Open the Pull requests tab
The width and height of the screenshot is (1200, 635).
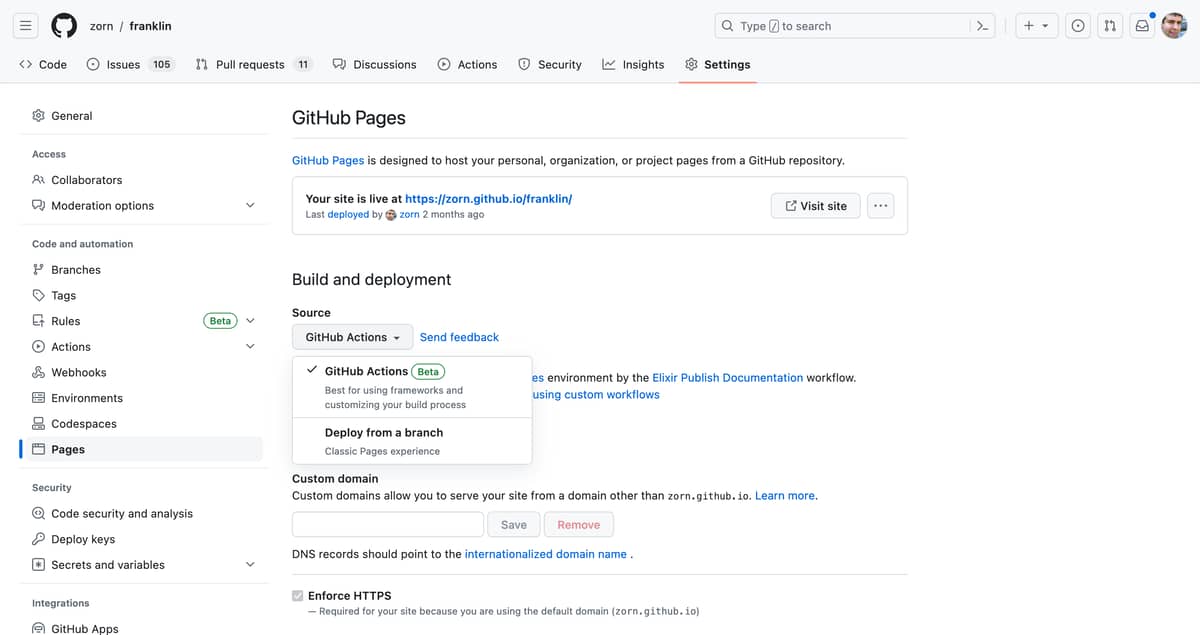[x=253, y=64]
